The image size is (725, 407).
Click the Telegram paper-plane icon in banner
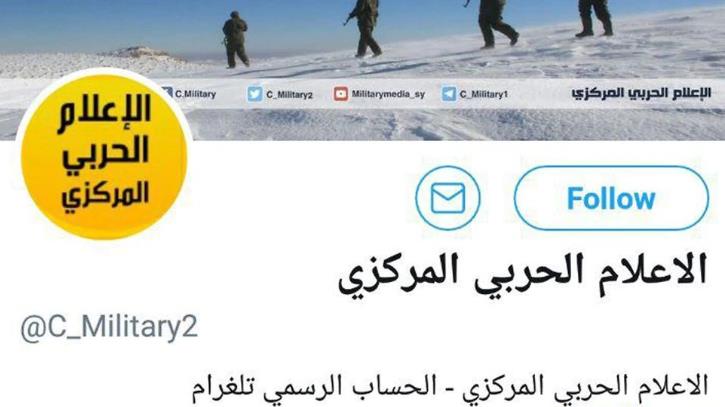click(449, 94)
